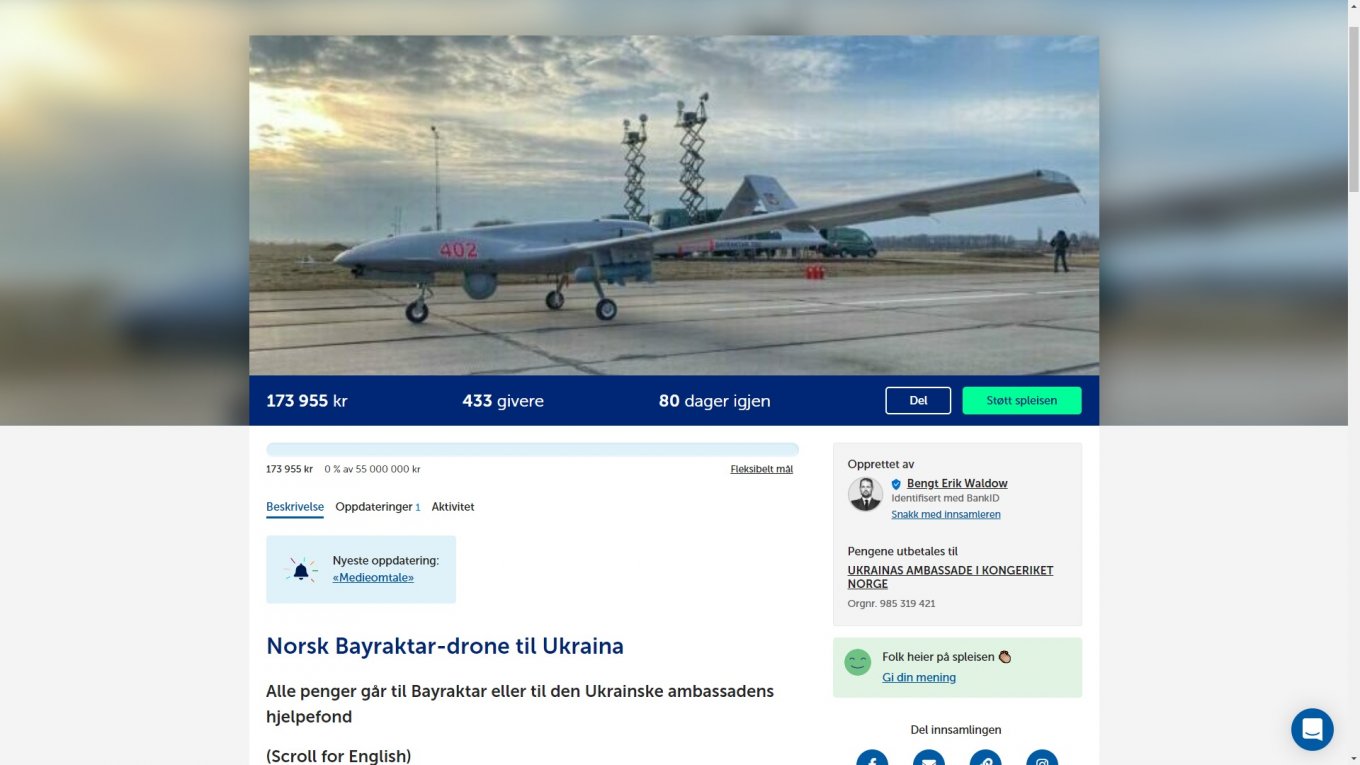Click the fundraising progress bar
Viewport: 1360px width, 765px height.
pos(532,450)
